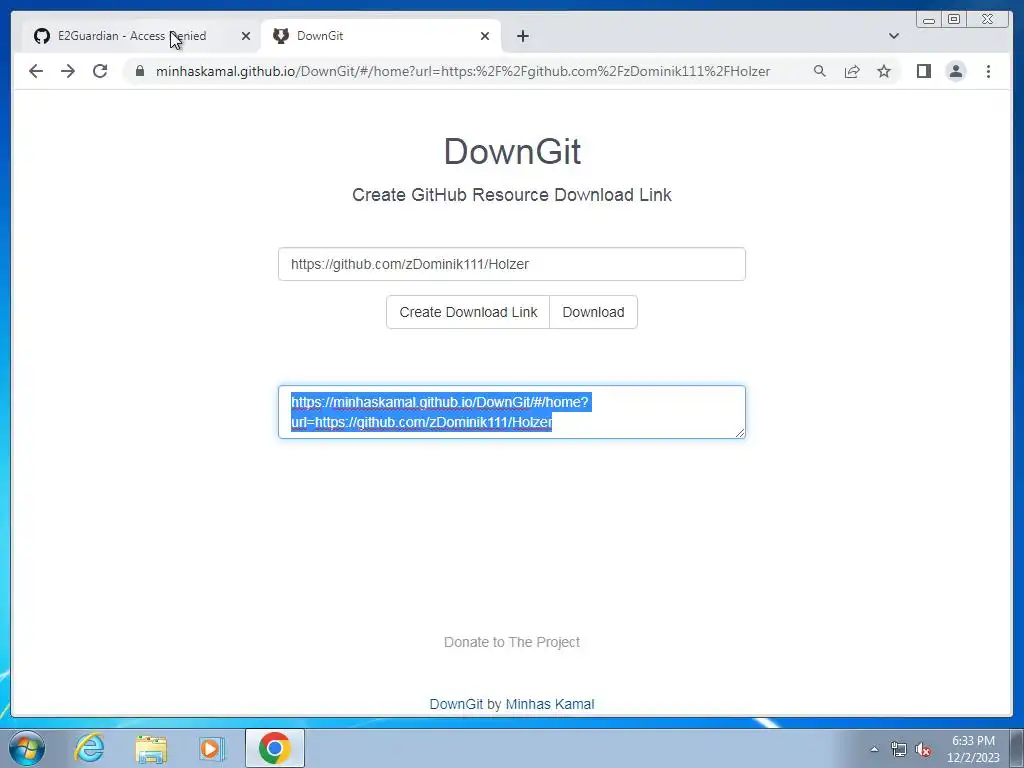The height and width of the screenshot is (768, 1024).
Task: Click the generated download link textarea
Action: pos(511,412)
